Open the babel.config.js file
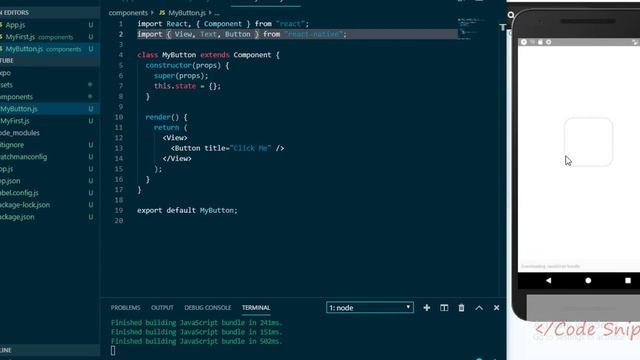This screenshot has width=640, height=360. point(19,193)
